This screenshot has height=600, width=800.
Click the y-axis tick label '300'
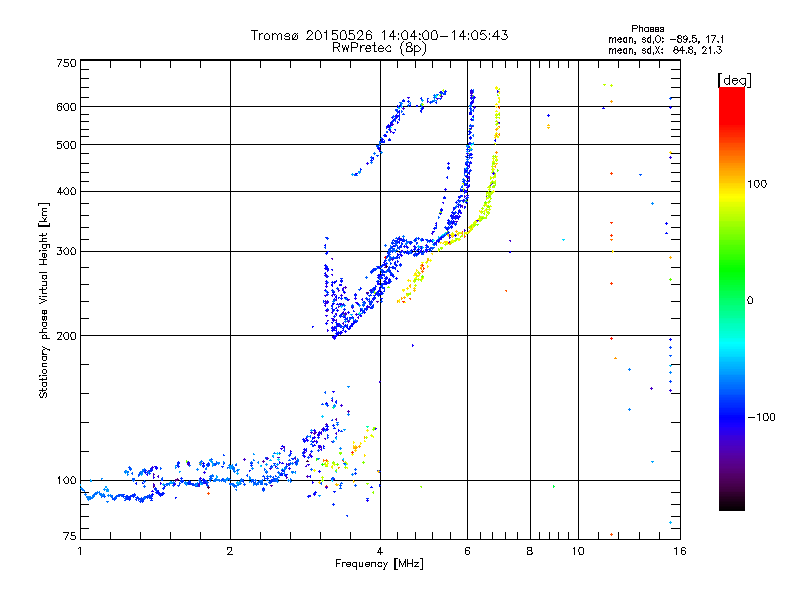67,251
